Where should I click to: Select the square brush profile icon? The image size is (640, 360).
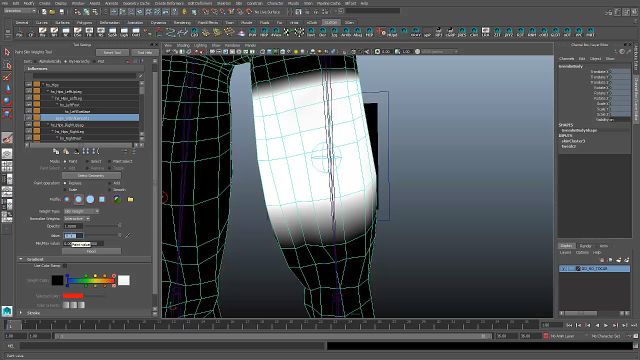point(102,200)
